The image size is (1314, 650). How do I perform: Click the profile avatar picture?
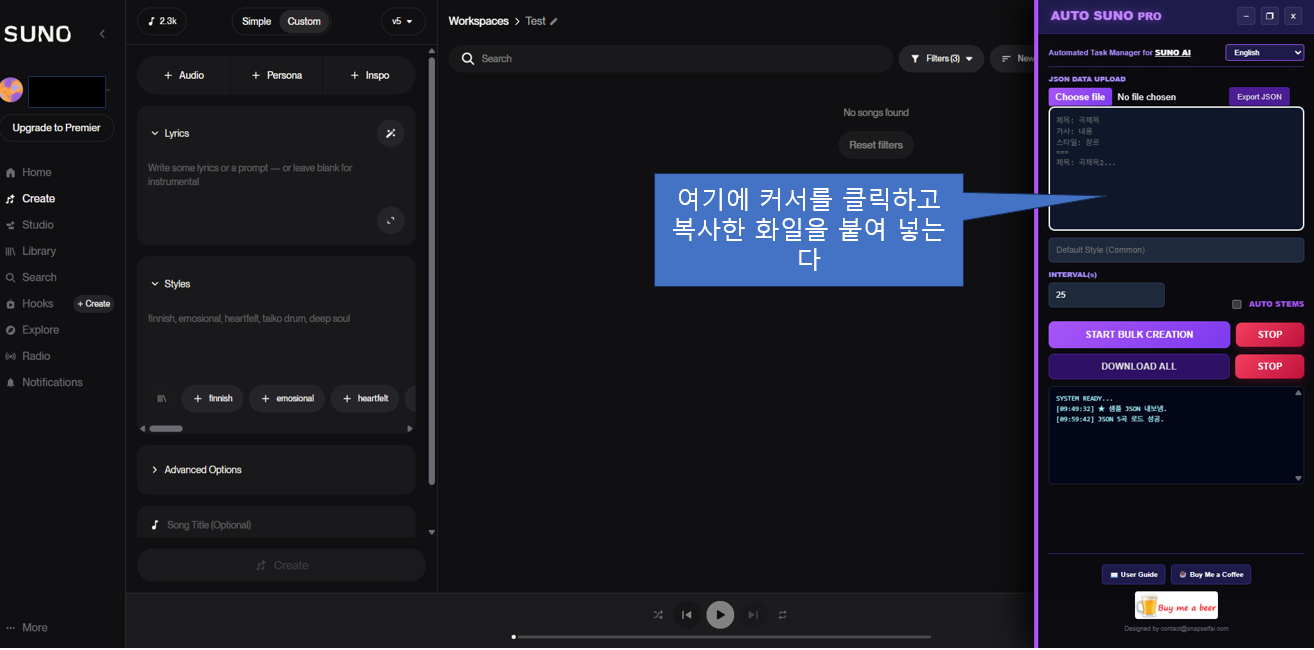11,90
